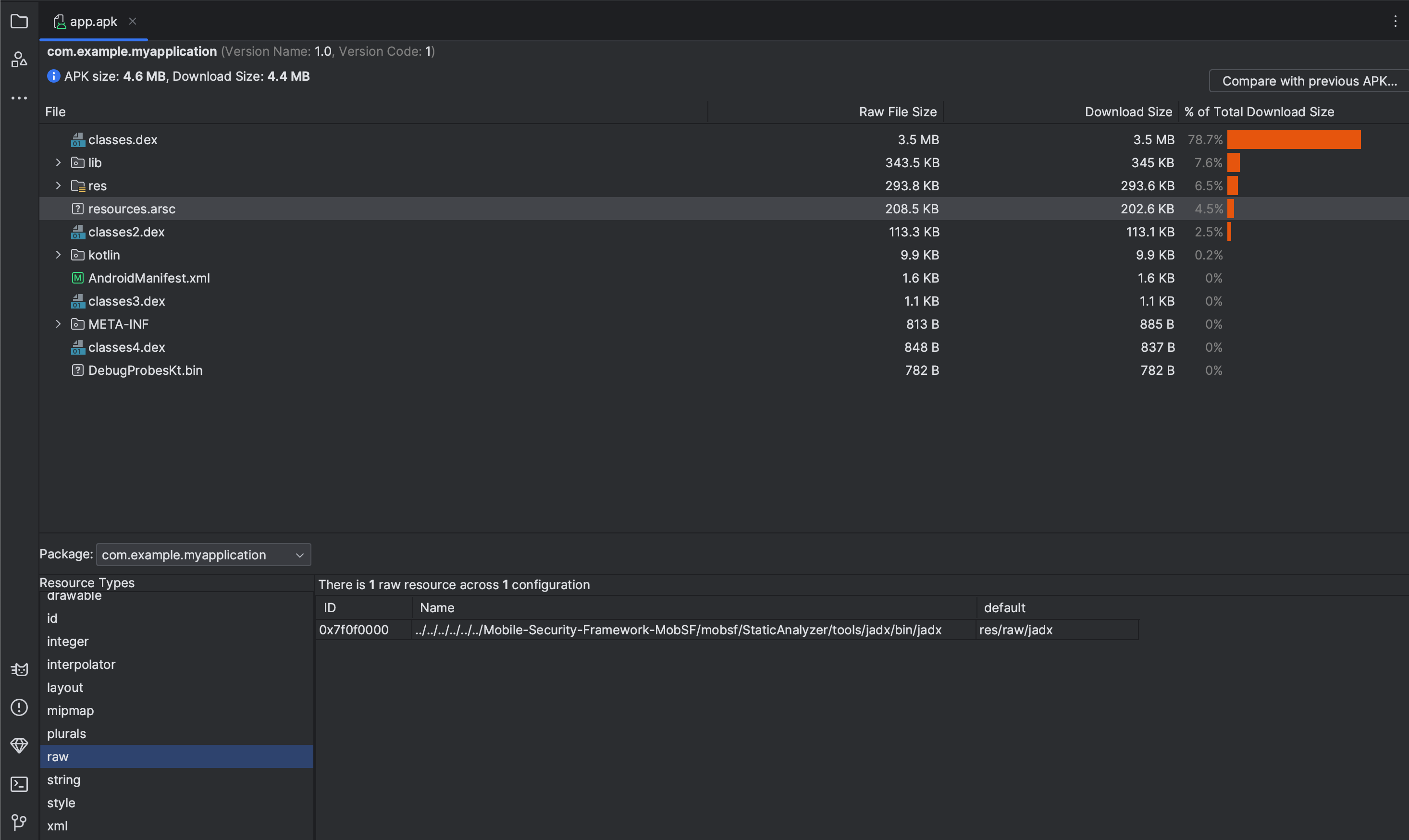Open the Resource Manager sidebar icon
Image resolution: width=1409 pixels, height=840 pixels.
tap(19, 60)
